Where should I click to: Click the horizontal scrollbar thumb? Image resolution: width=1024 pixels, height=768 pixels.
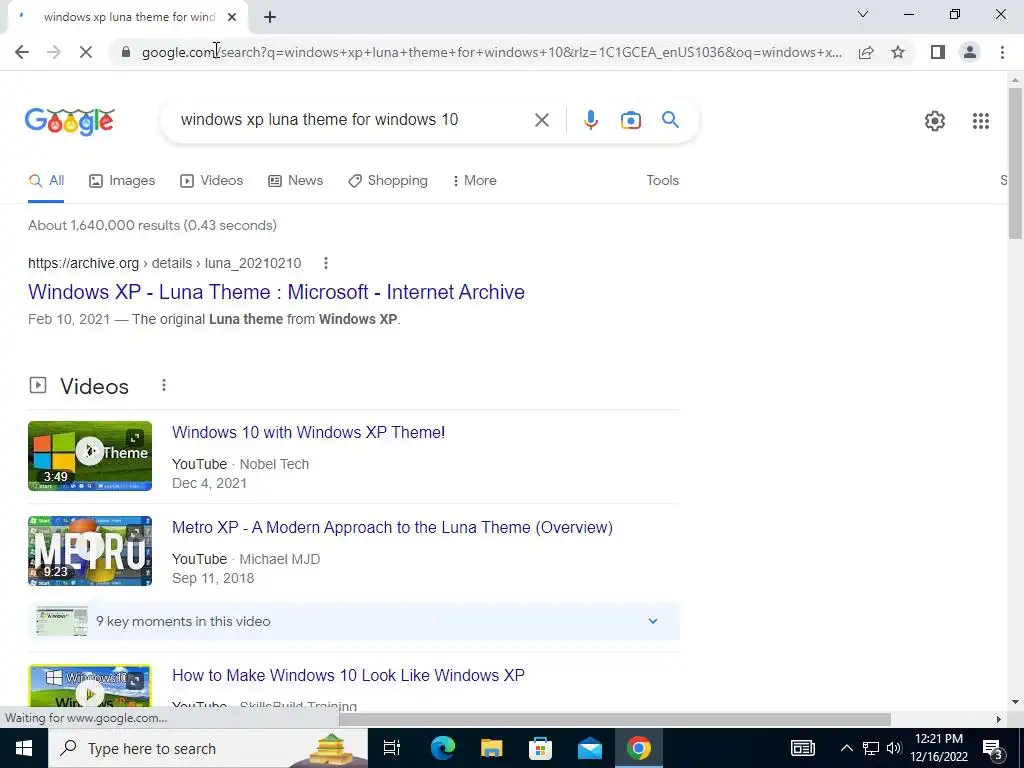(x=615, y=719)
